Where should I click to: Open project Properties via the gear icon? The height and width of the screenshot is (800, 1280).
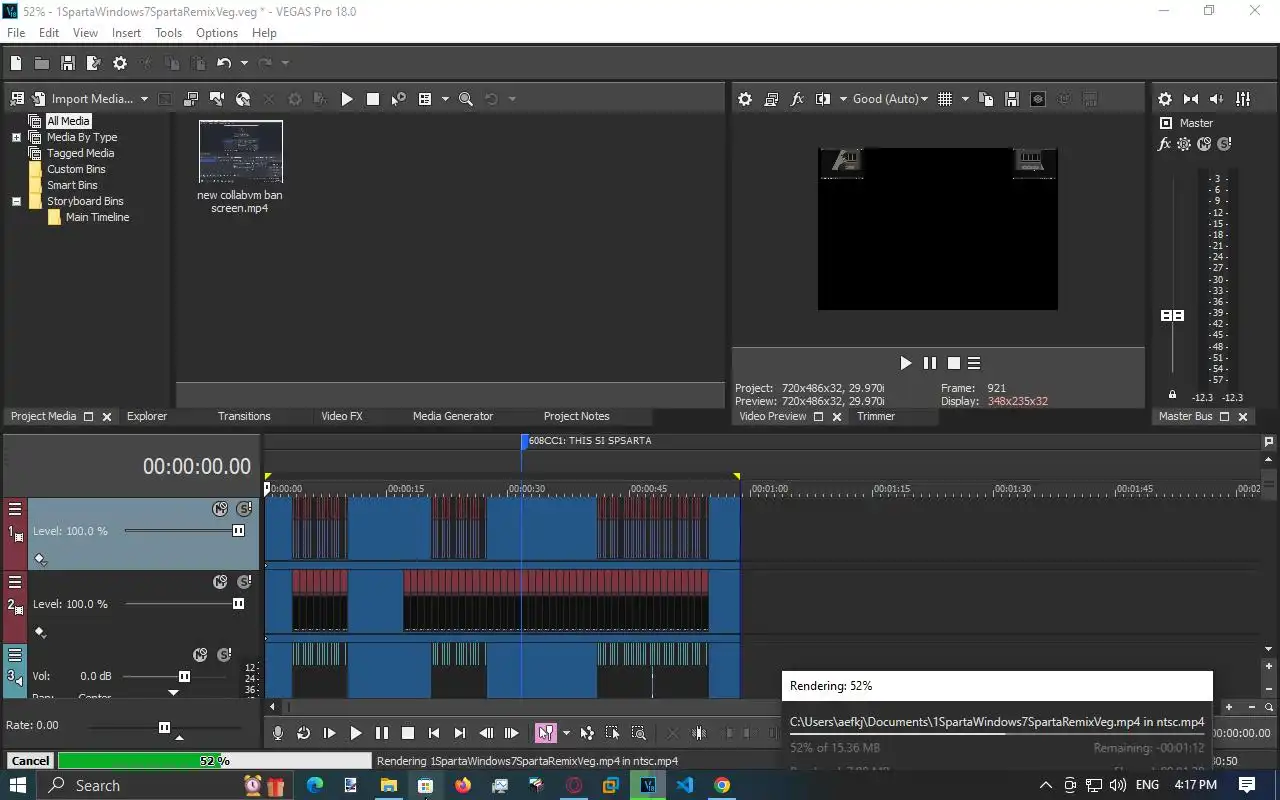[x=120, y=63]
